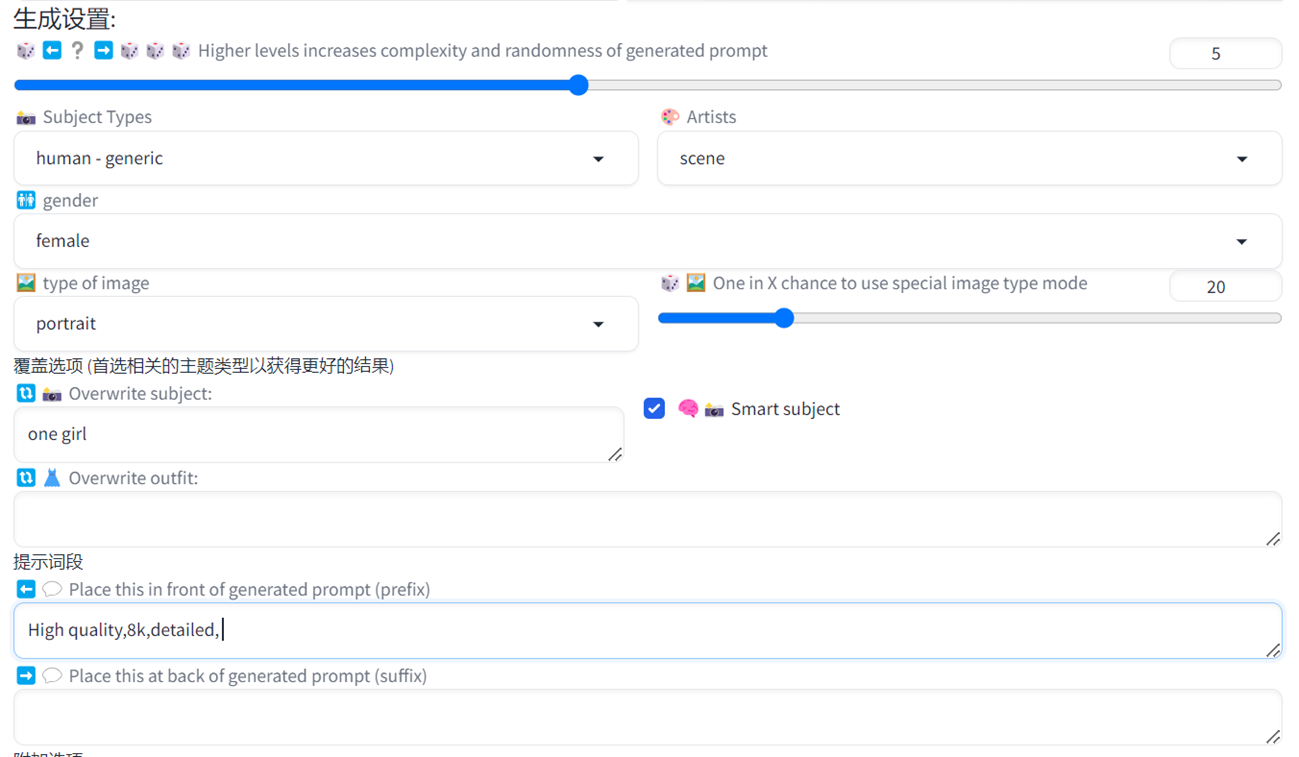Click the blue left arrow icon near dice
This screenshot has width=1299, height=757.
tap(50, 50)
